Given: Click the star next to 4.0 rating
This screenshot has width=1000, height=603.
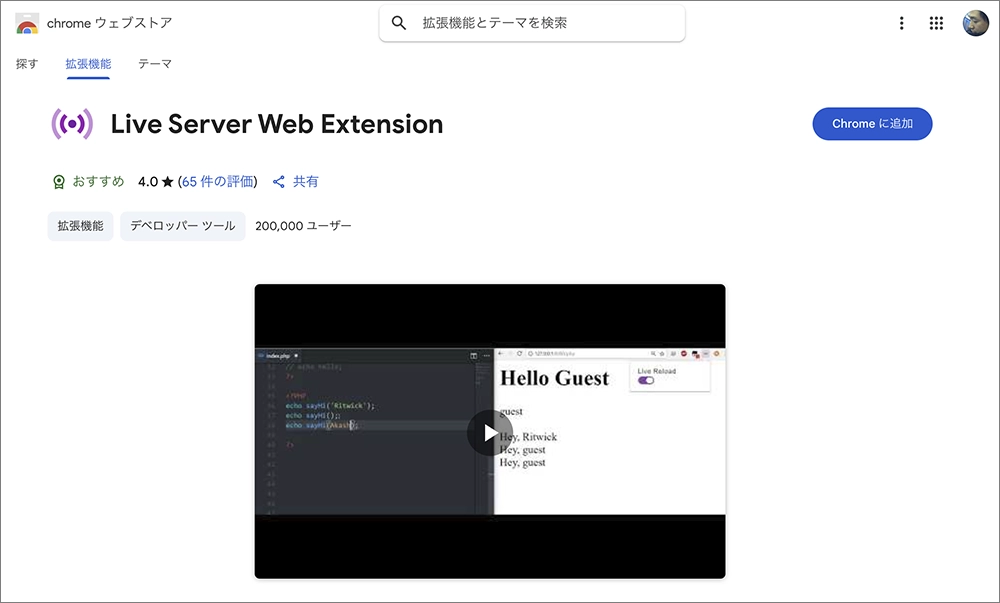Looking at the screenshot, I should [x=168, y=182].
